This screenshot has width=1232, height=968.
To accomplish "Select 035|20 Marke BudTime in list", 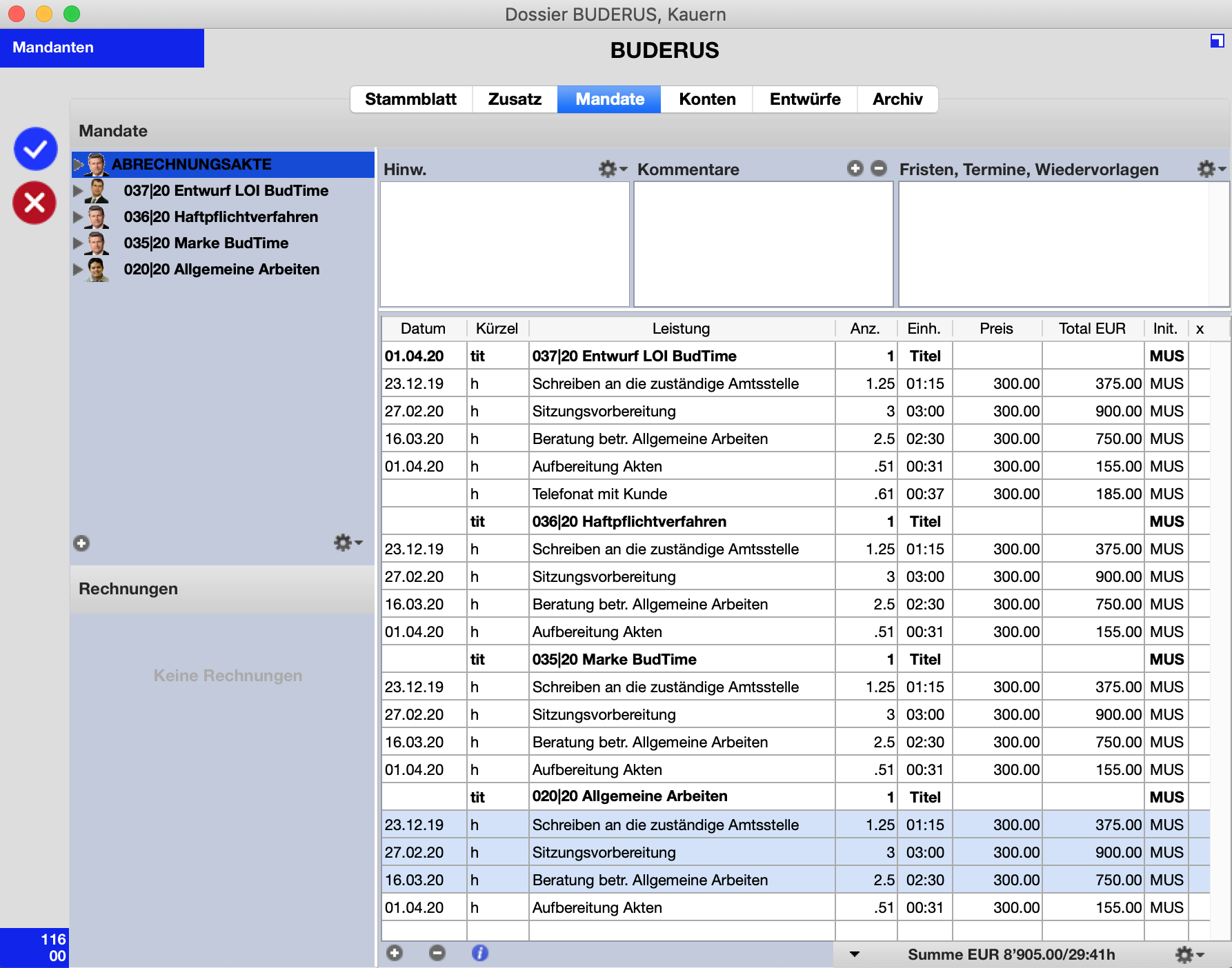I will coord(222,243).
